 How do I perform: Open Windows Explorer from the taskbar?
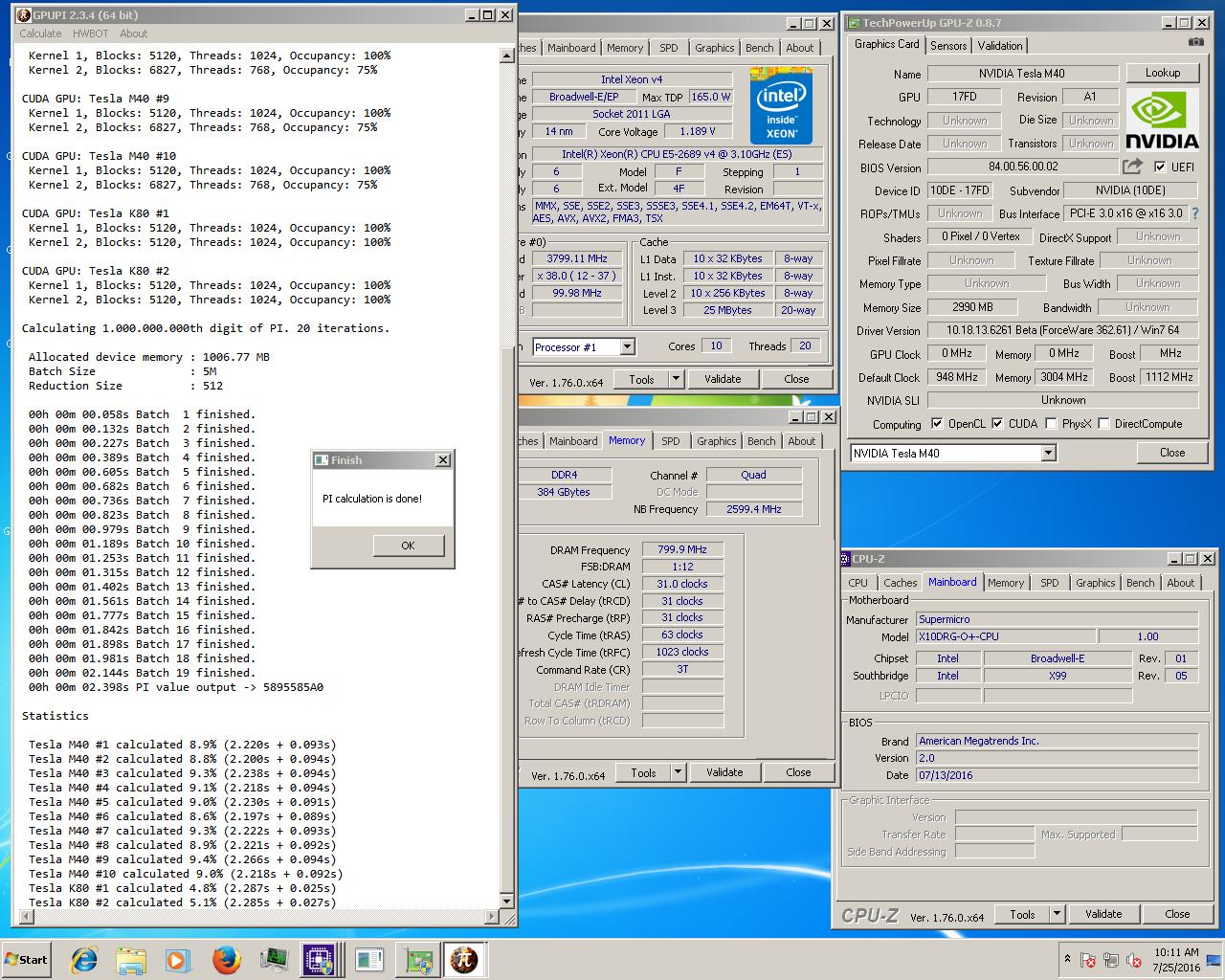[x=131, y=960]
